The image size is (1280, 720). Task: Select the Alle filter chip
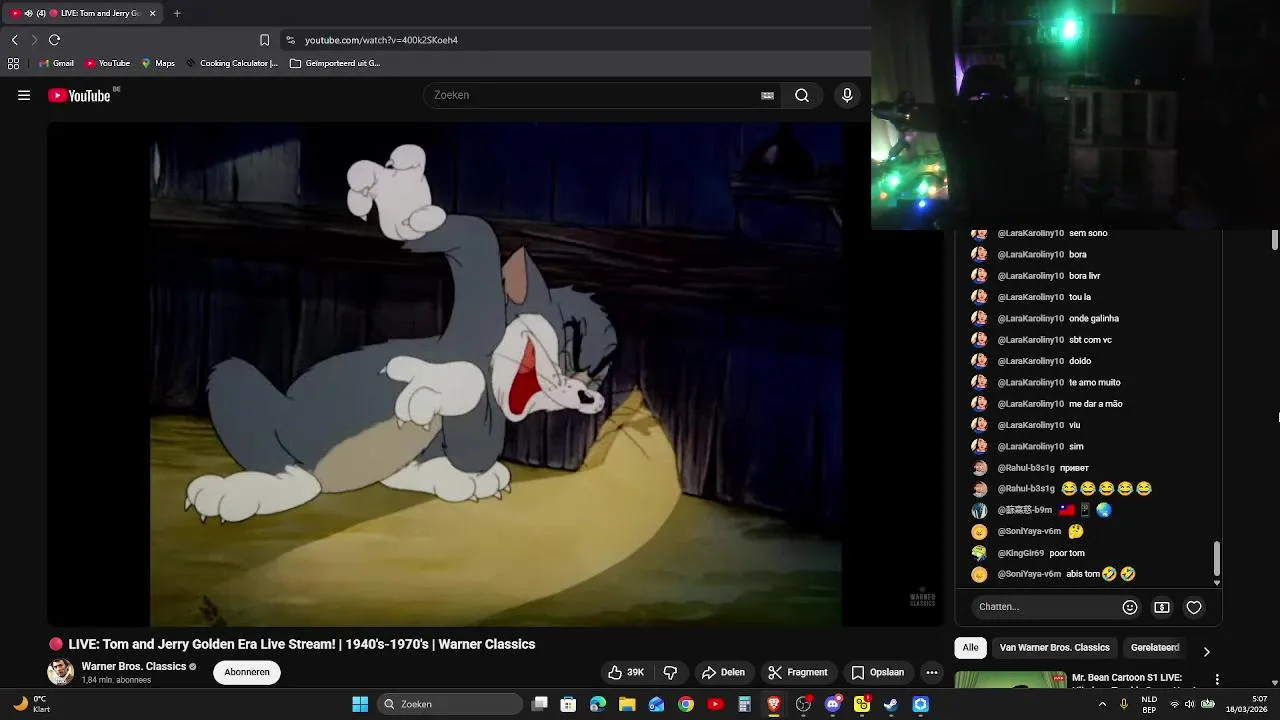[x=970, y=648]
